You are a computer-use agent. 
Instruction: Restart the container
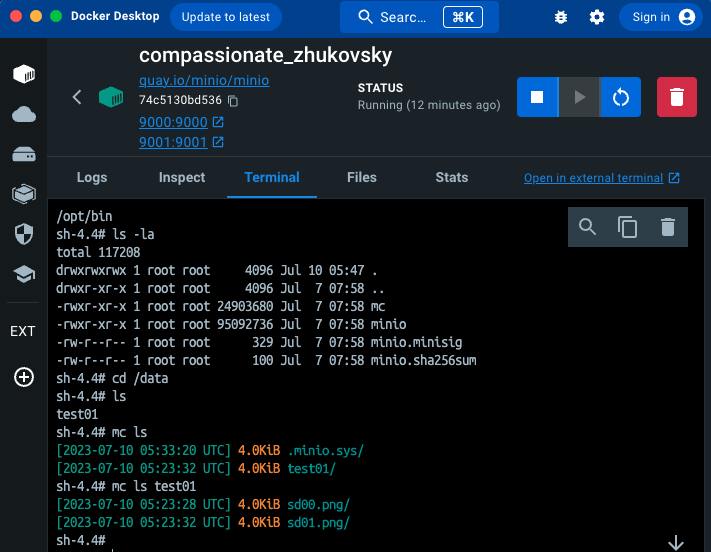(x=620, y=97)
